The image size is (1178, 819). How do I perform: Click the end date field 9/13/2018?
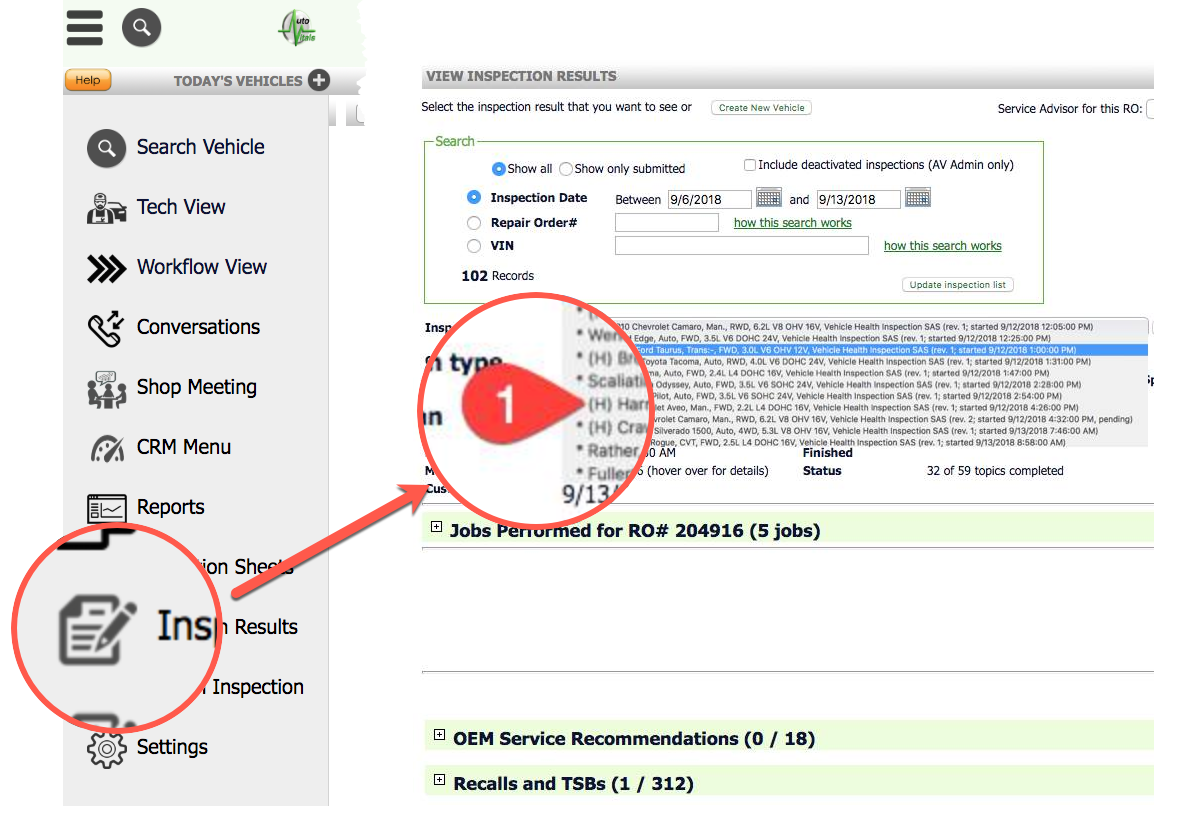(x=858, y=200)
